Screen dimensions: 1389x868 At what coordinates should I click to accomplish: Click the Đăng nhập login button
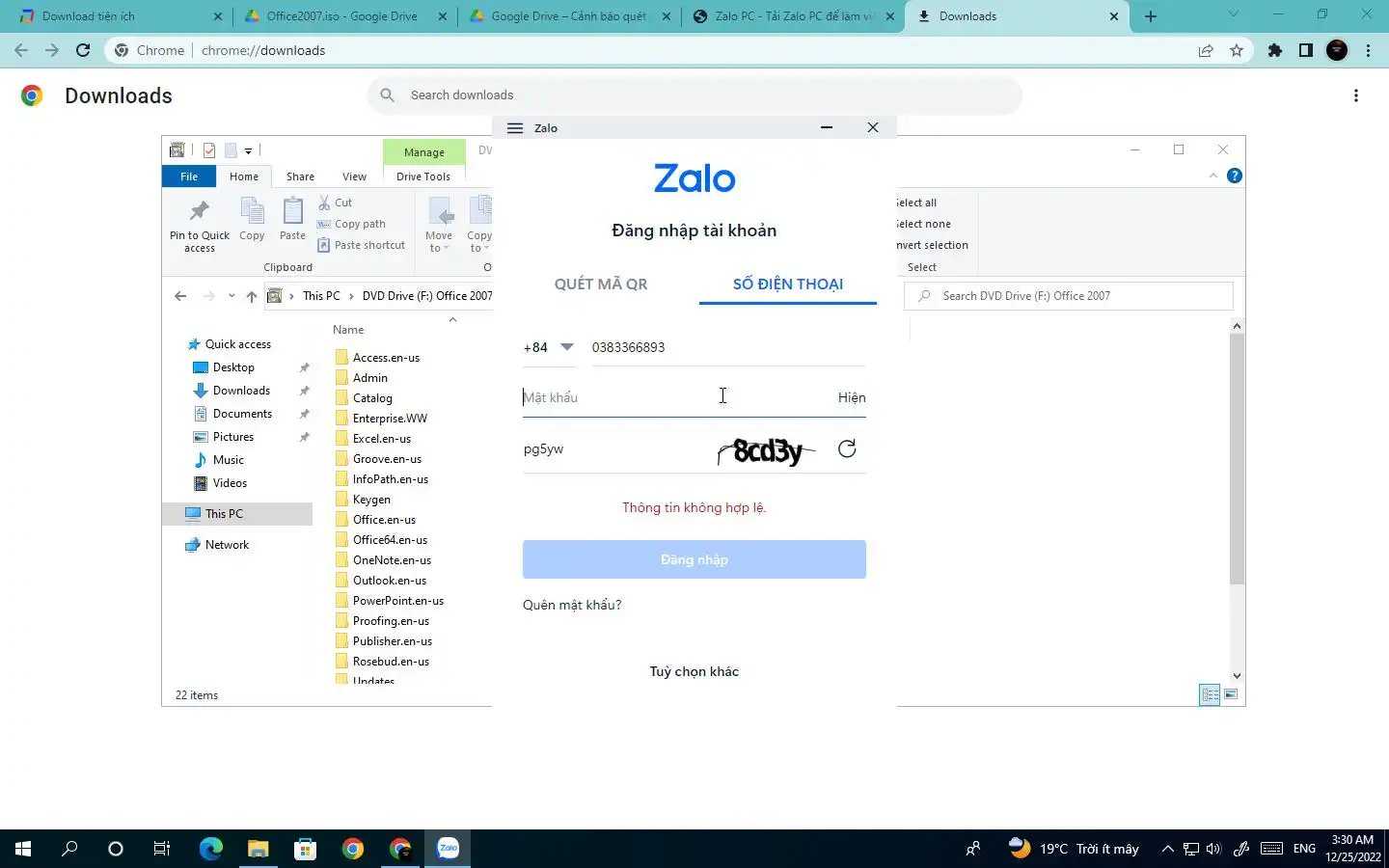[x=694, y=559]
